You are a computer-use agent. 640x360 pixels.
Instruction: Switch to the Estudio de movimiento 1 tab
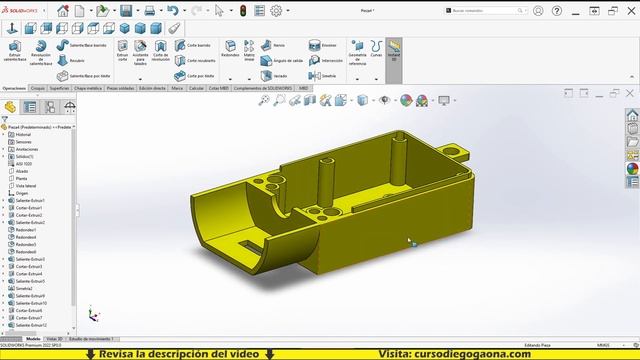[91, 339]
